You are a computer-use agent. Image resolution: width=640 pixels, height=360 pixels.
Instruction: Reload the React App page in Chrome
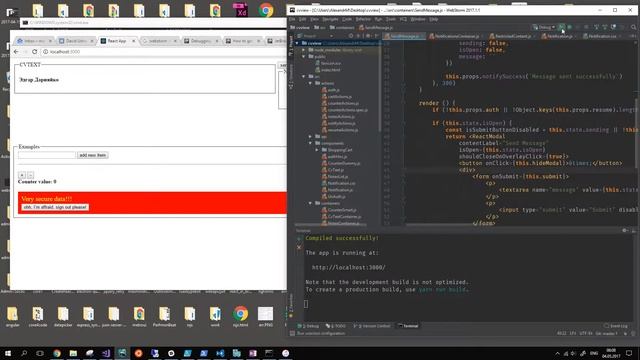pos(35,52)
